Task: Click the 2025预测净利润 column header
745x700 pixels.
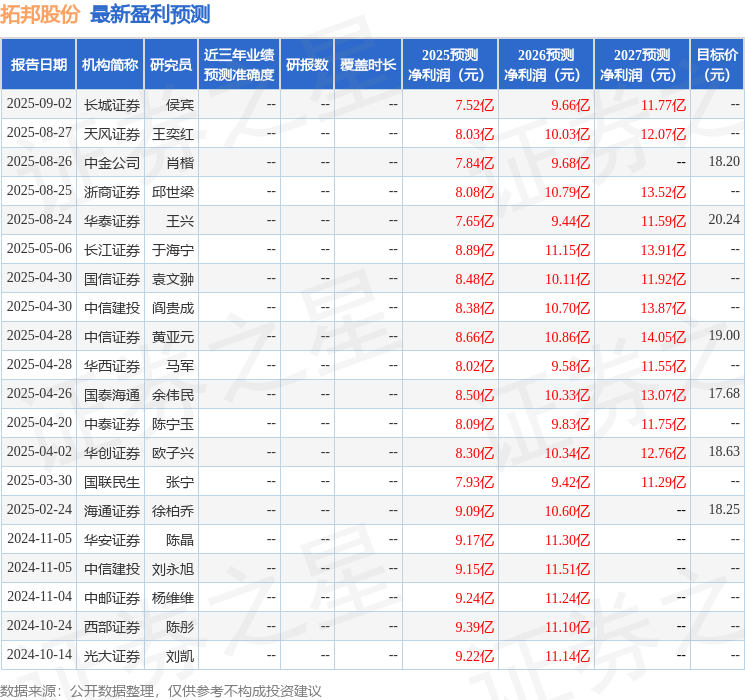Action: point(450,64)
